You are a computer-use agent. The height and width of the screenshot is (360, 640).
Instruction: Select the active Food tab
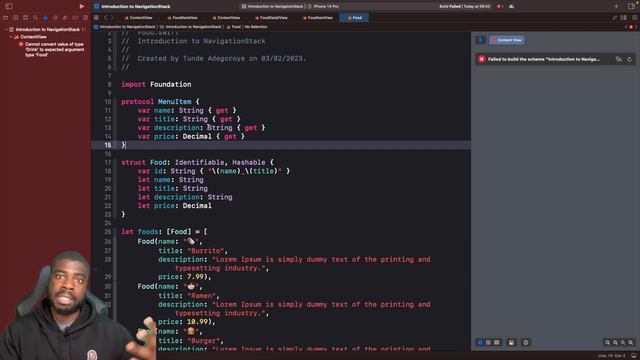click(x=354, y=18)
